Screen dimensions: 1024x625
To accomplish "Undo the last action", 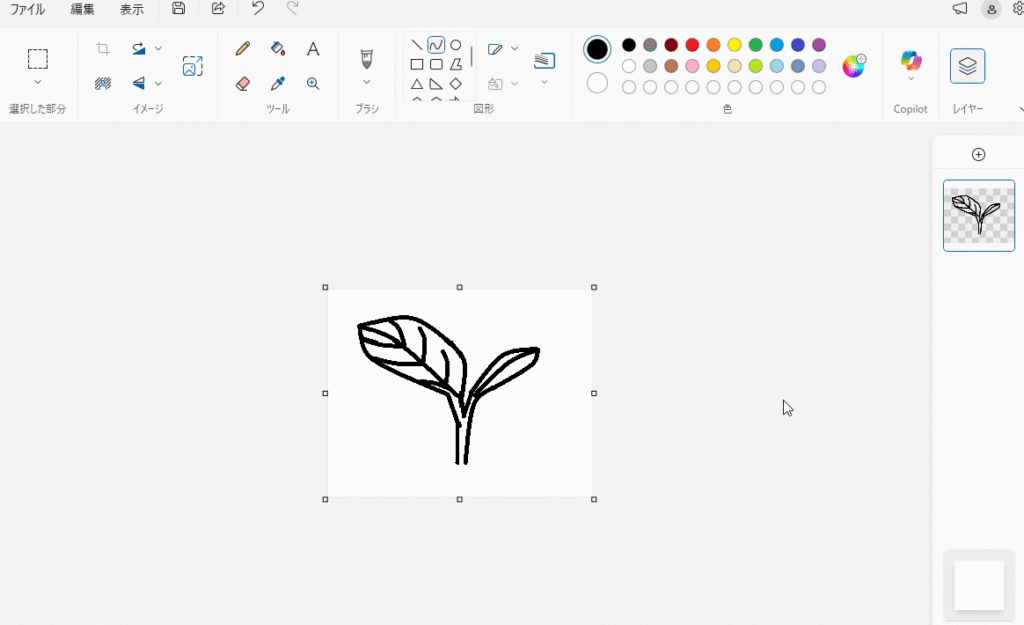I will 257,8.
